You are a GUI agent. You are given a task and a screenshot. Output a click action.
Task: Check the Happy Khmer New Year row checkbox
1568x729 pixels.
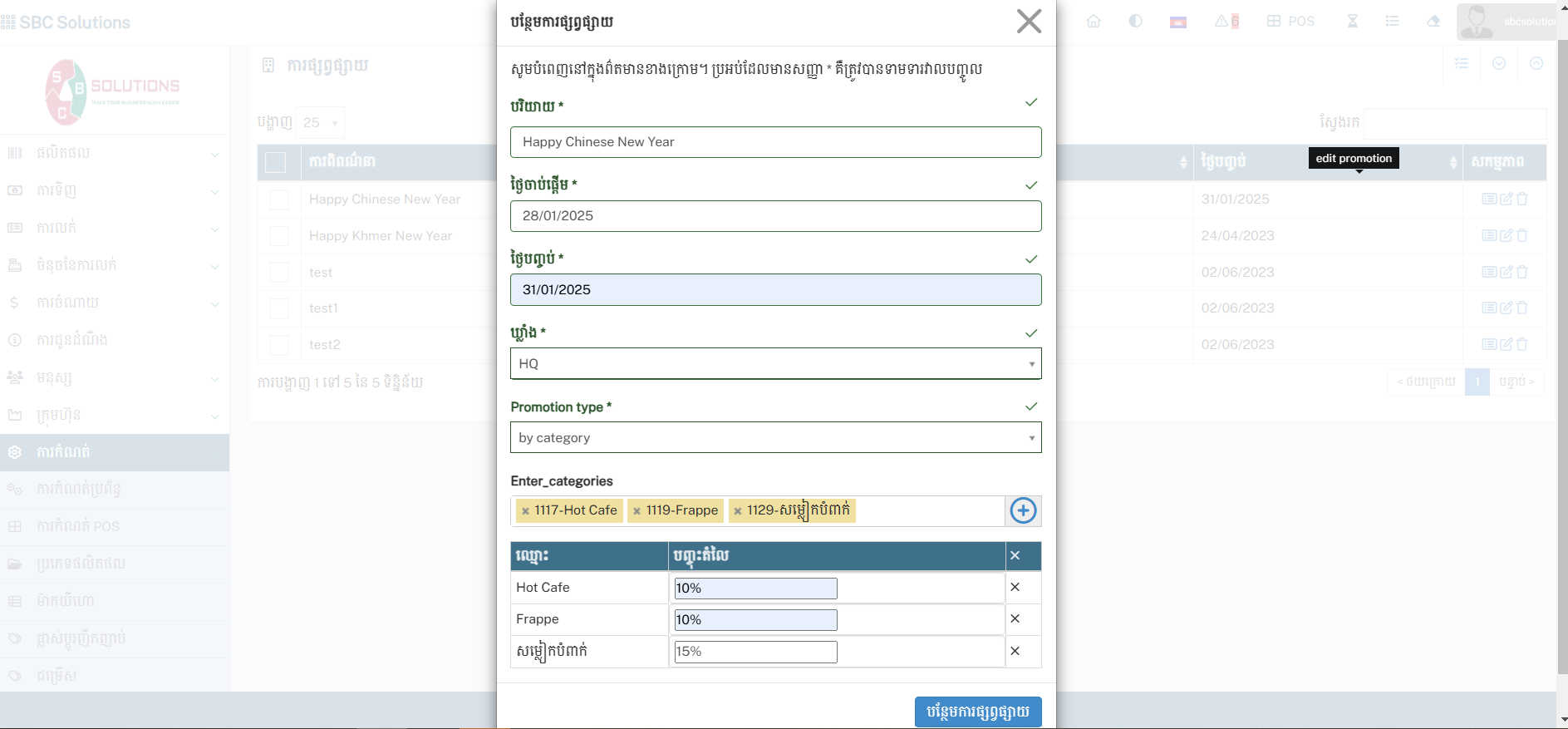[x=279, y=236]
